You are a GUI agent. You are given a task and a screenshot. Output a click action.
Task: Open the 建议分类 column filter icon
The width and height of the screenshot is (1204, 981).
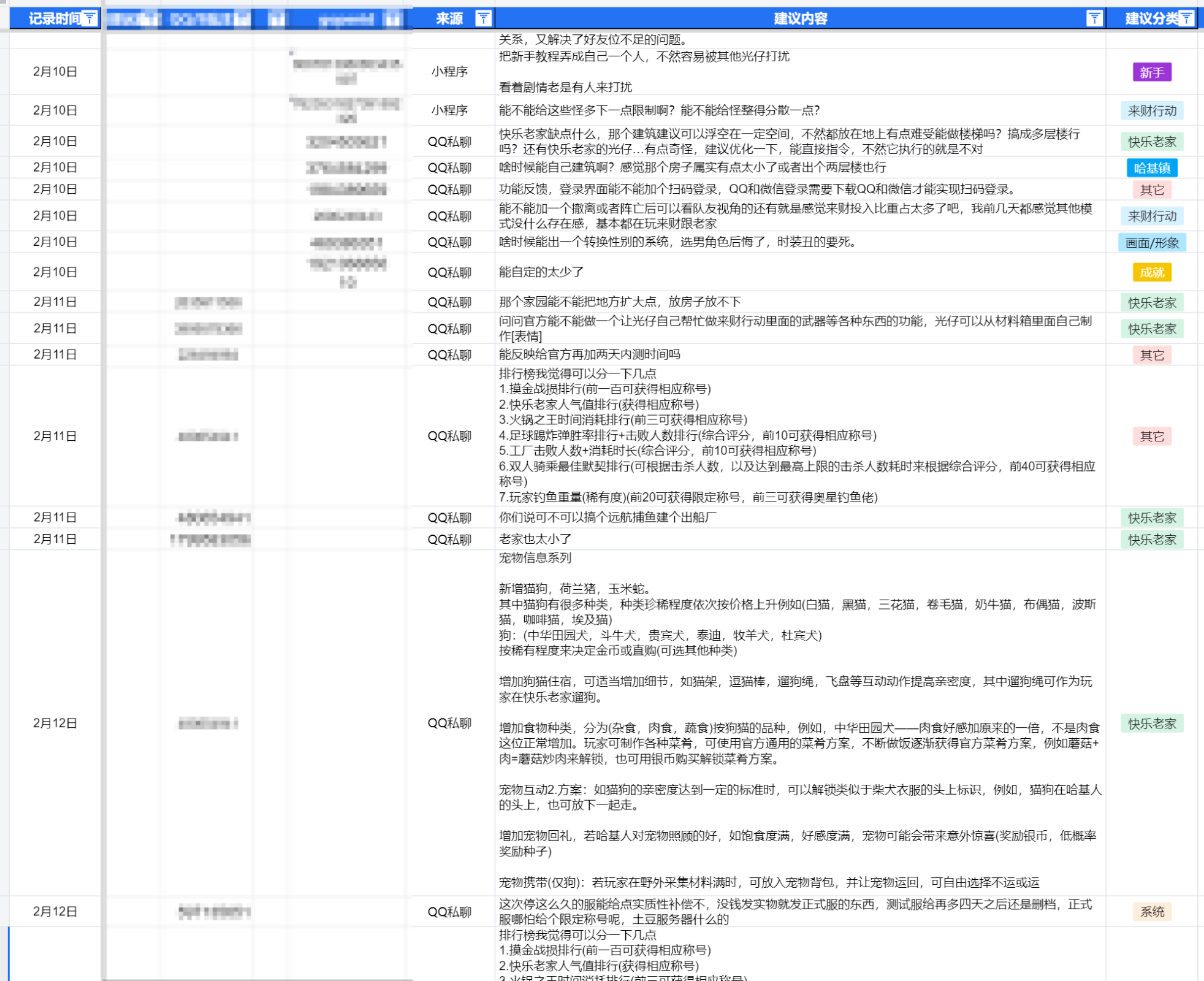click(x=1187, y=18)
